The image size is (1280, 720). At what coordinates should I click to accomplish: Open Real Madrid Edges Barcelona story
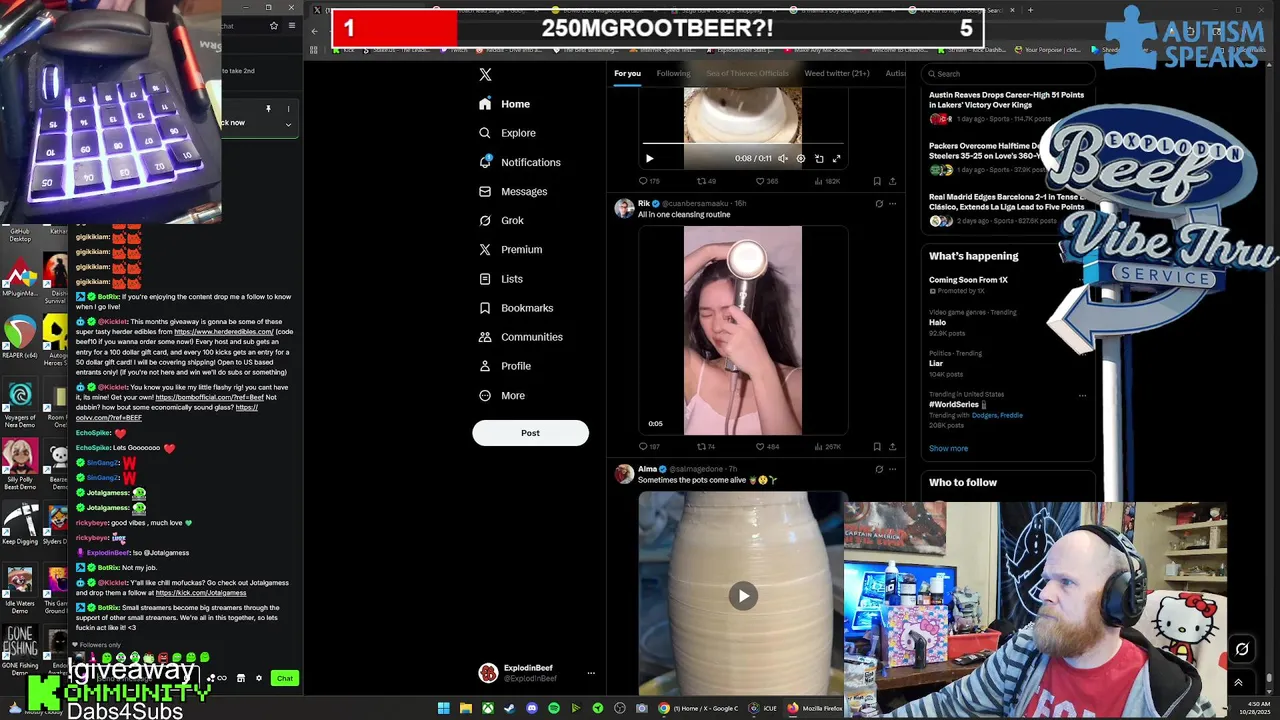1007,203
